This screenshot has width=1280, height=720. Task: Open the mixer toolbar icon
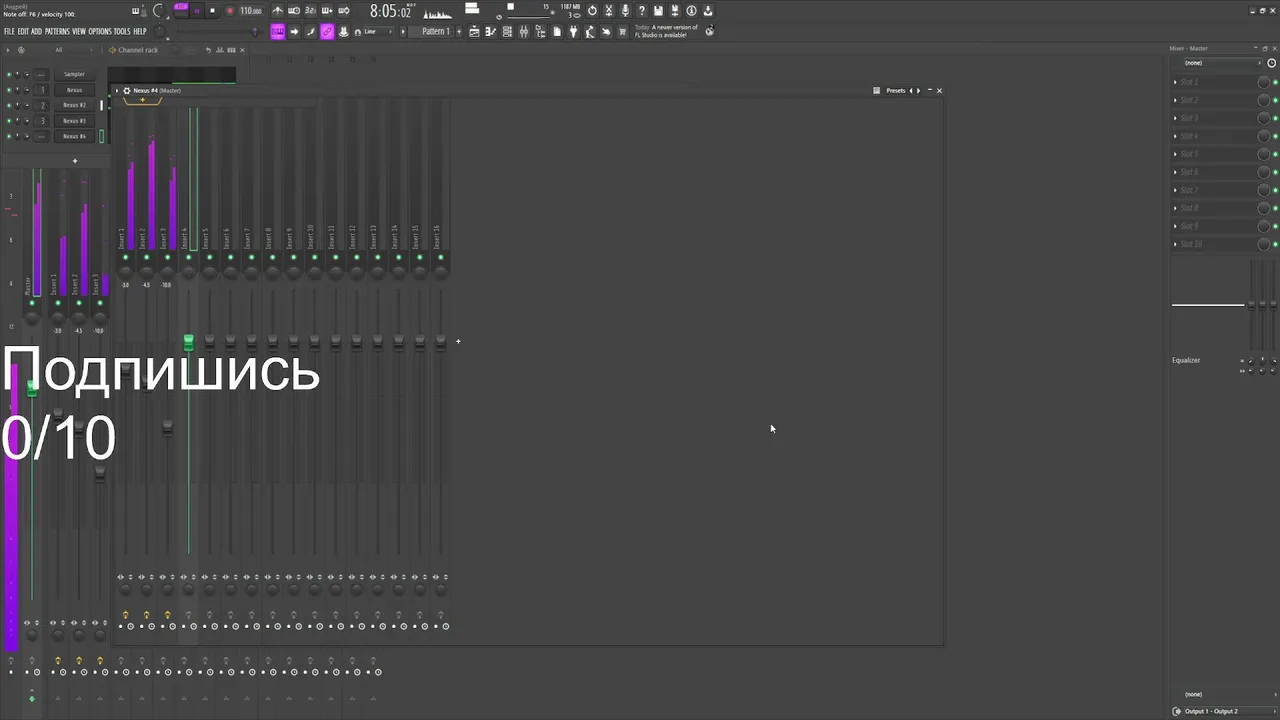click(524, 31)
